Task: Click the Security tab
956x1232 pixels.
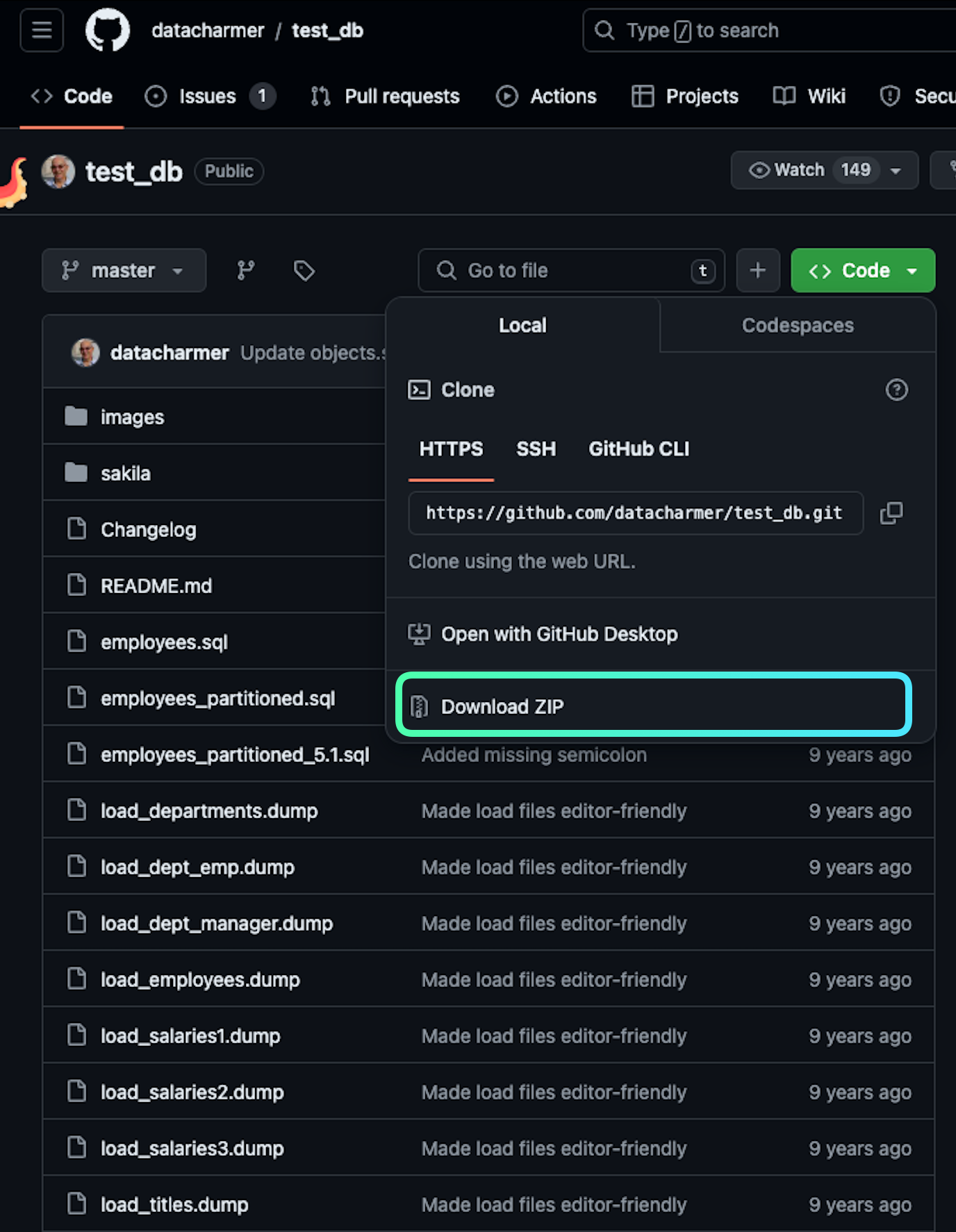Action: (x=917, y=97)
